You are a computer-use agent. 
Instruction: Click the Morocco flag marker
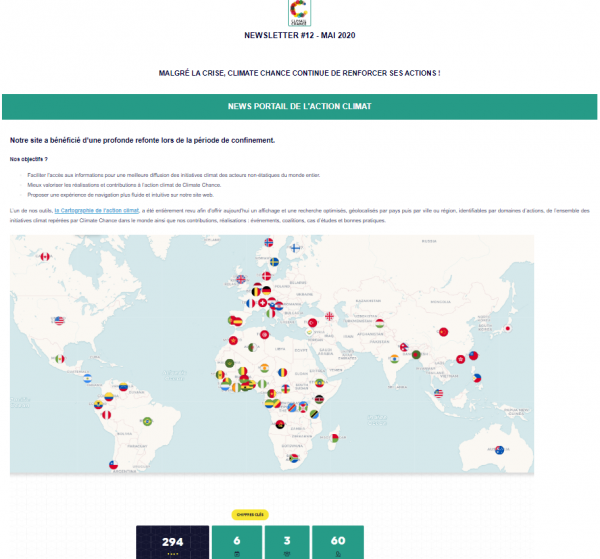tap(233, 340)
